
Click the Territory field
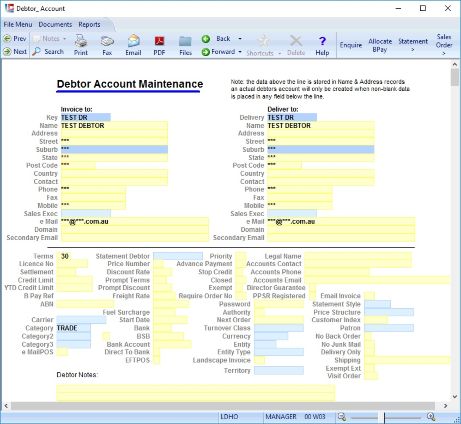click(279, 370)
